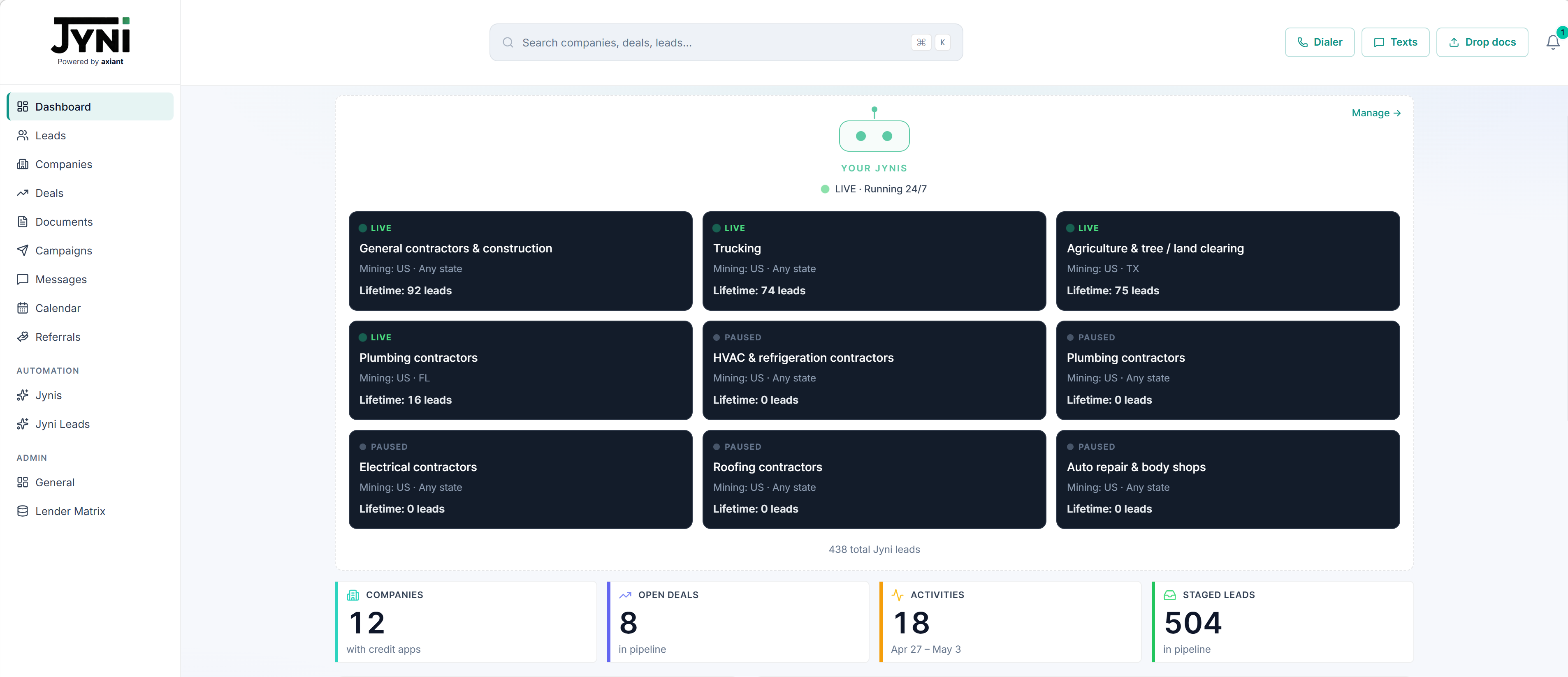Open the notifications bell icon
This screenshot has width=1568, height=677.
[1552, 42]
